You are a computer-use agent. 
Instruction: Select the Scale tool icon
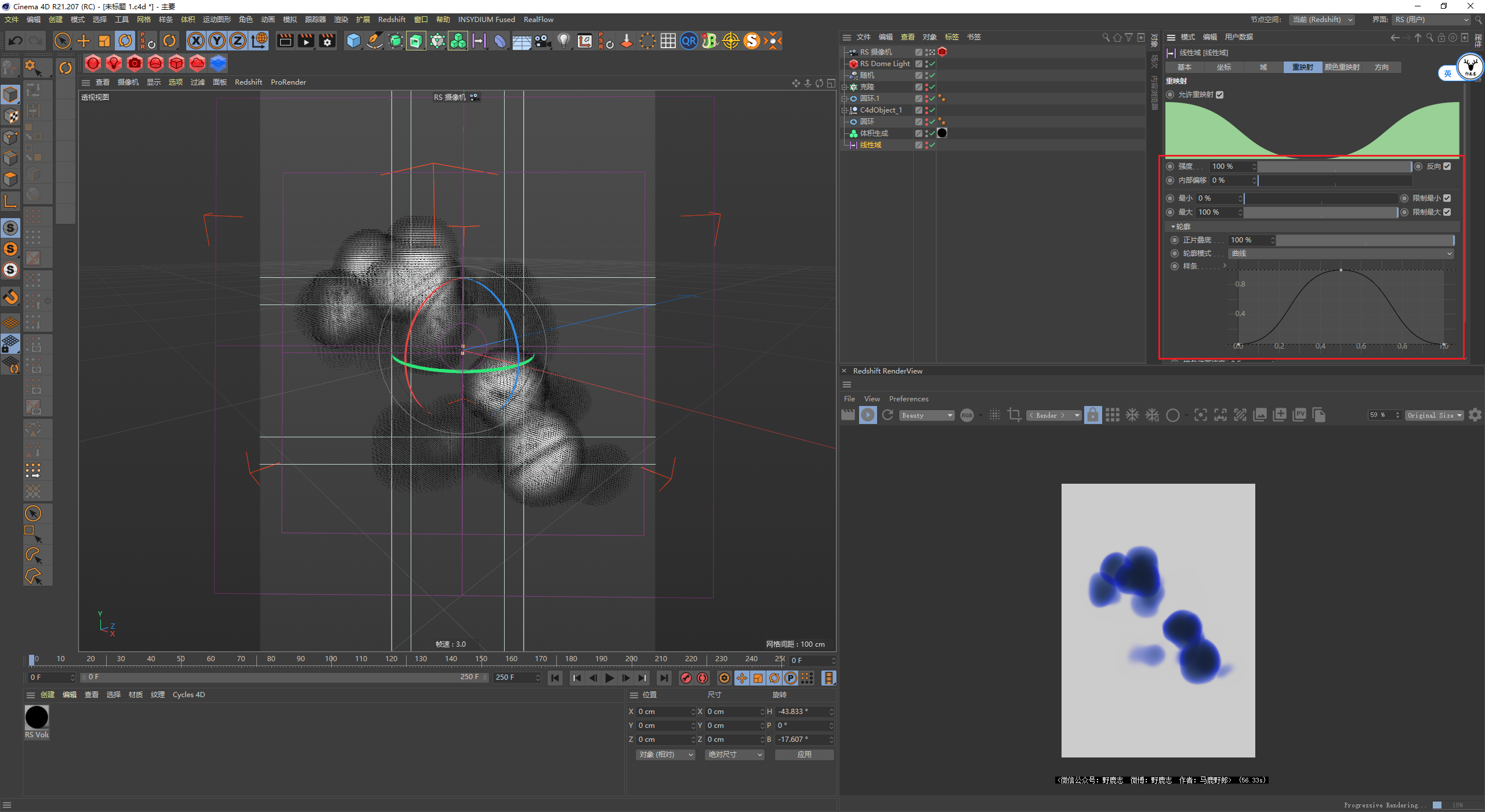[104, 41]
